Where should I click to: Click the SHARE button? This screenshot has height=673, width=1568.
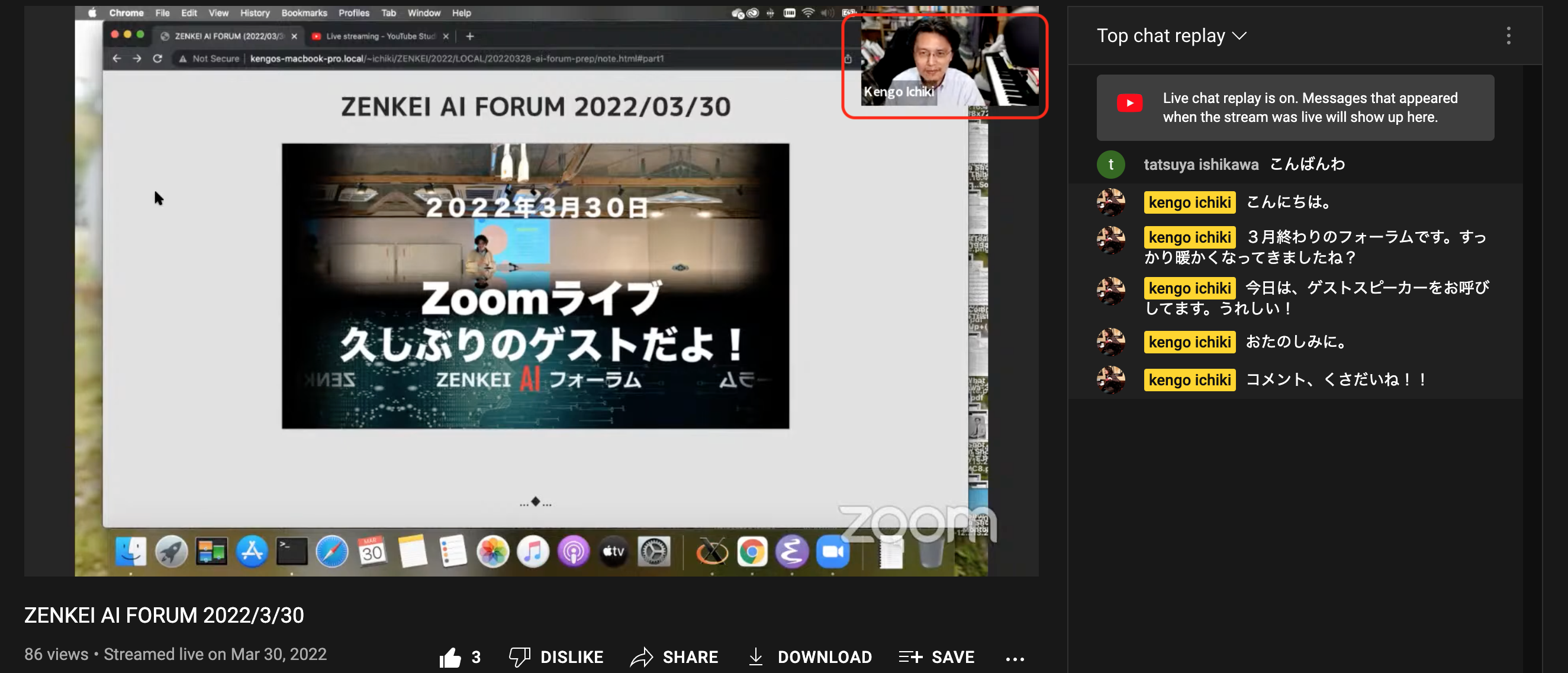click(674, 657)
